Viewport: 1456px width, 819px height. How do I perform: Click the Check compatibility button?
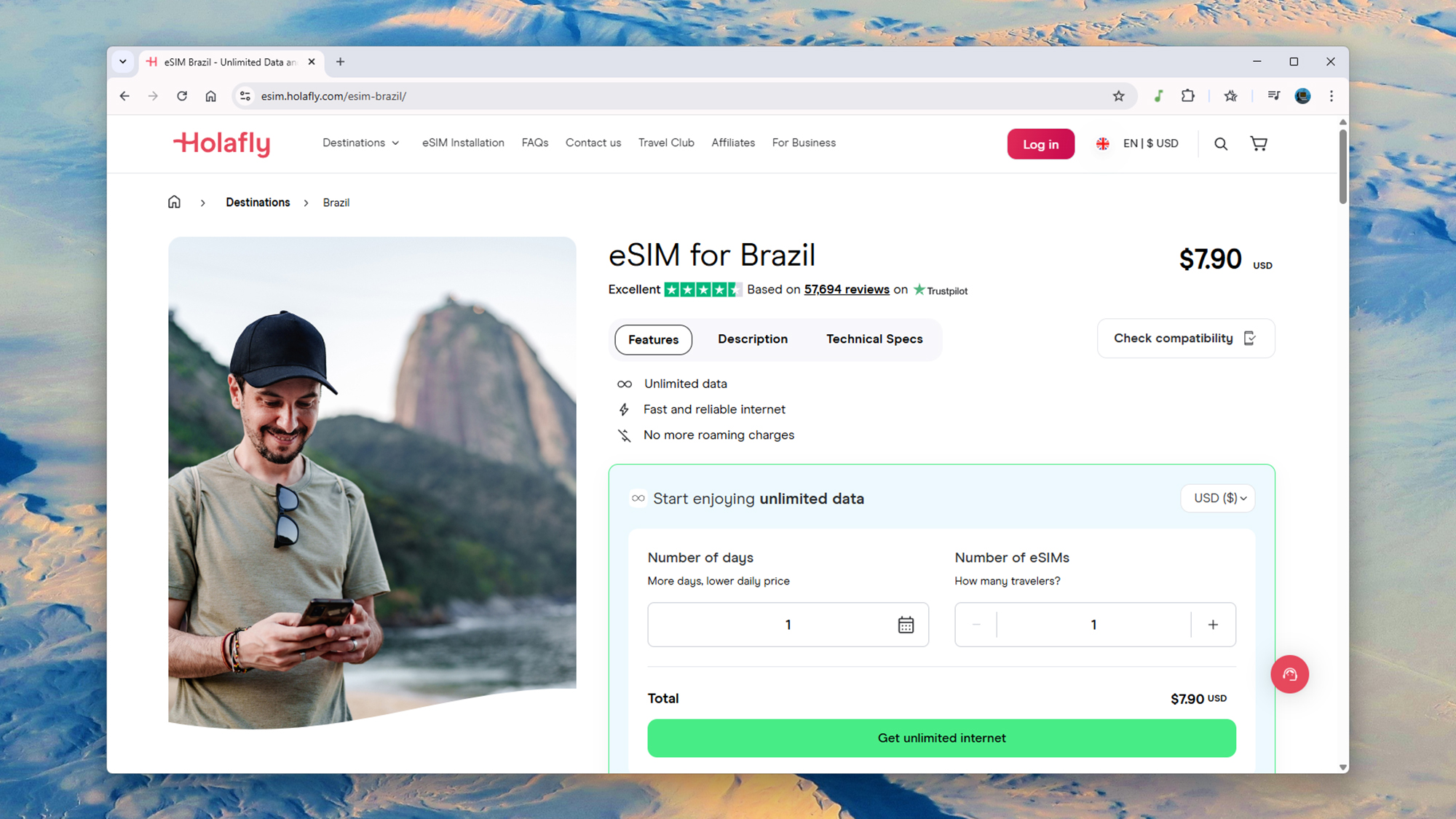click(1185, 339)
